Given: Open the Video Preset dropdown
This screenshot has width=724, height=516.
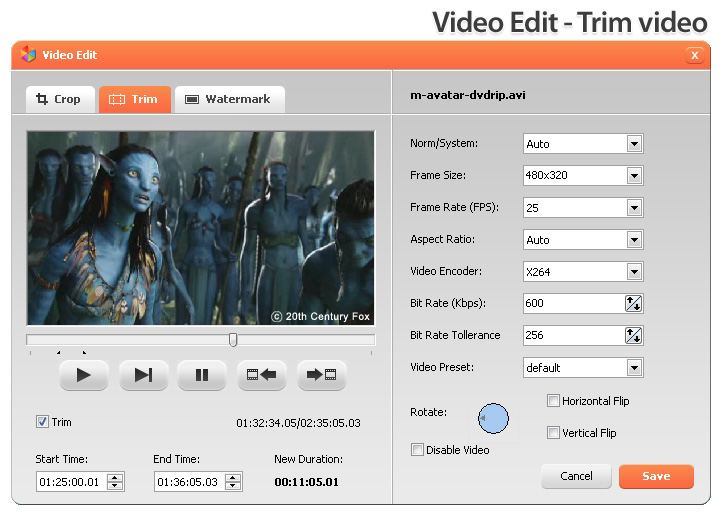Looking at the screenshot, I should pos(633,368).
